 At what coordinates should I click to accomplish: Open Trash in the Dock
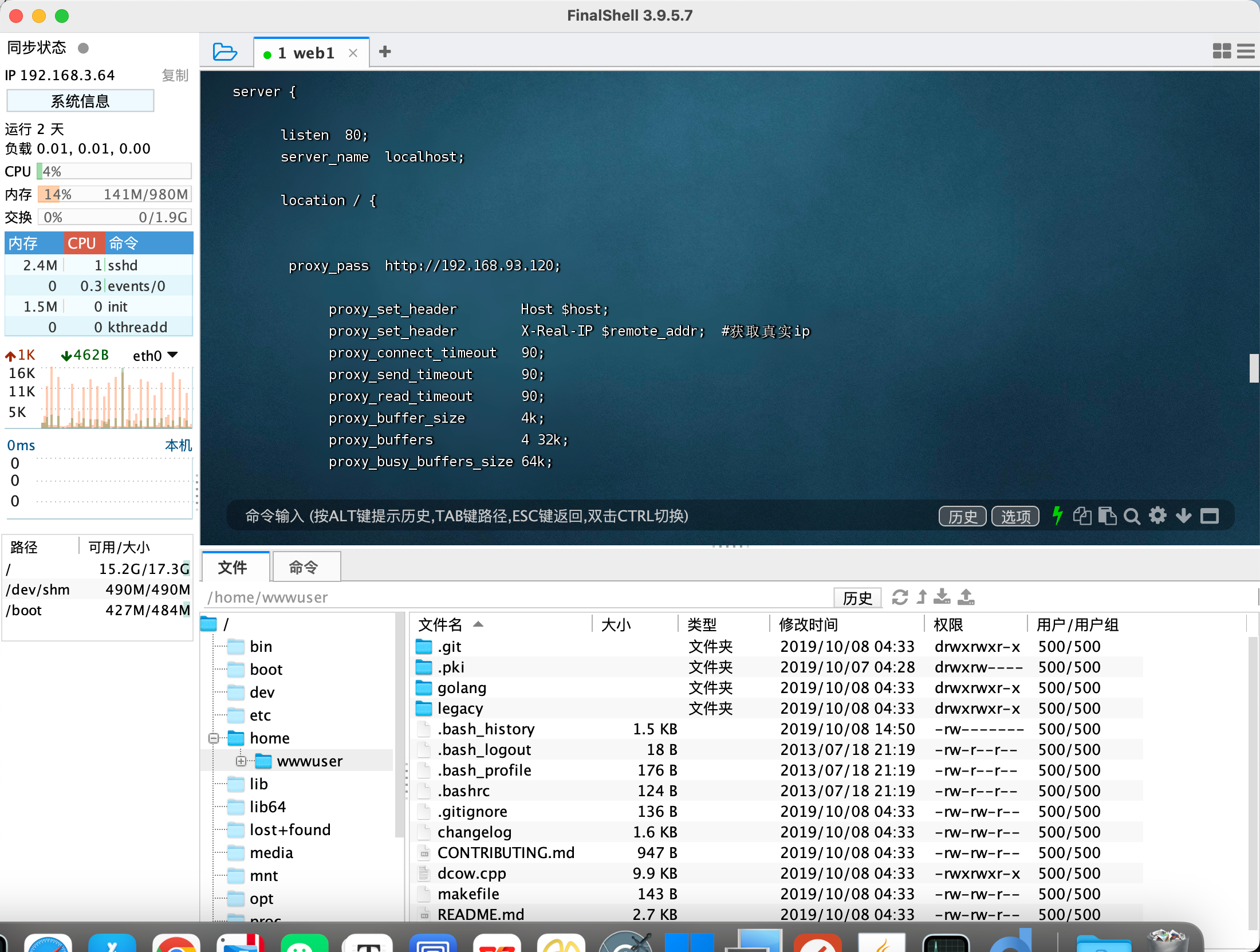pos(1168,940)
